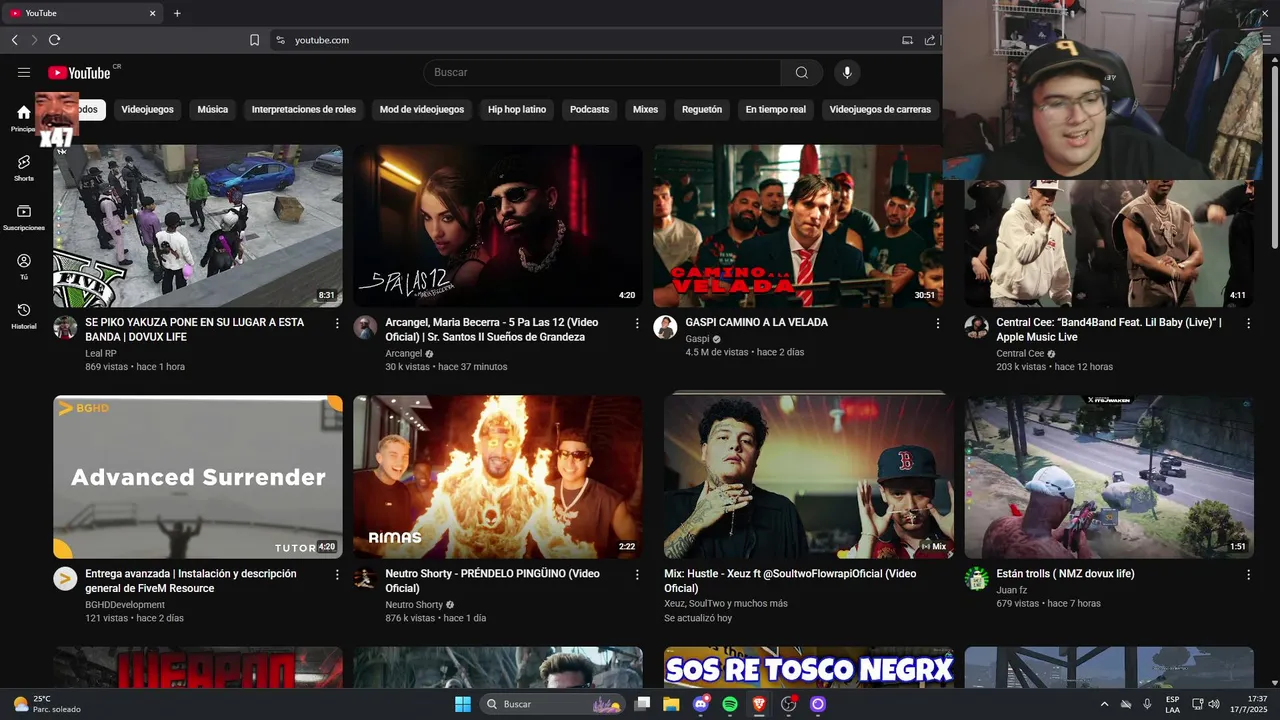
Task: Open Camino a la Velada thumbnail
Action: 798,226
